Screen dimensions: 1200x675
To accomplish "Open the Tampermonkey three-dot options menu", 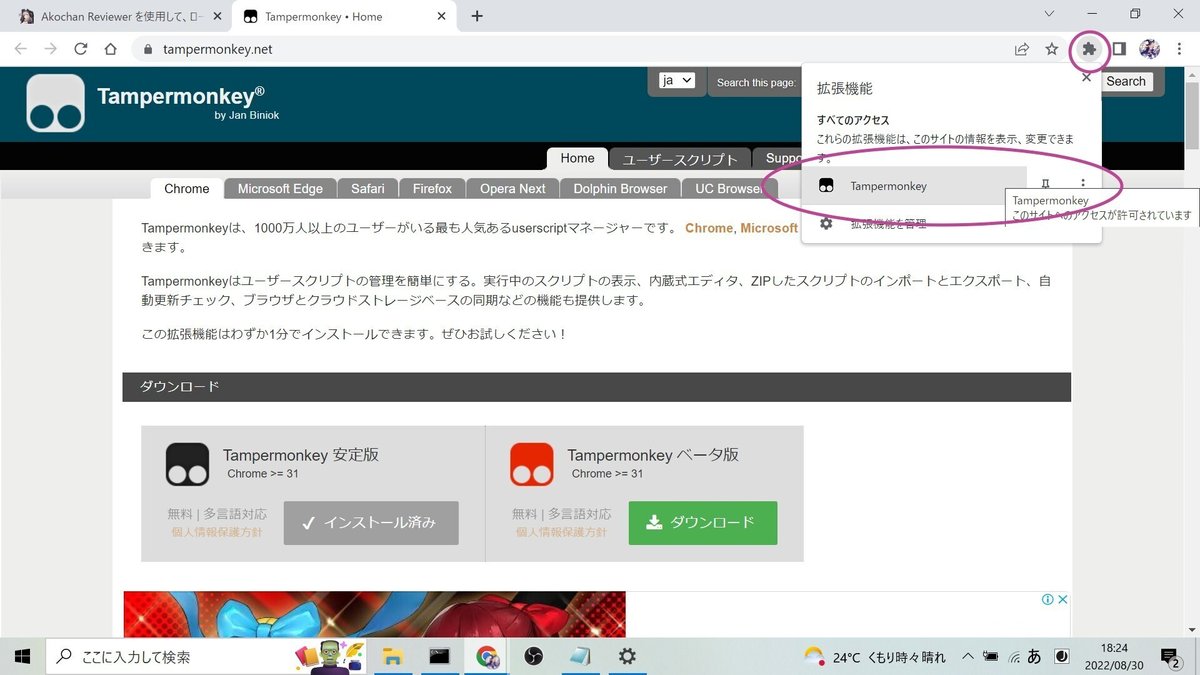I will (1083, 185).
